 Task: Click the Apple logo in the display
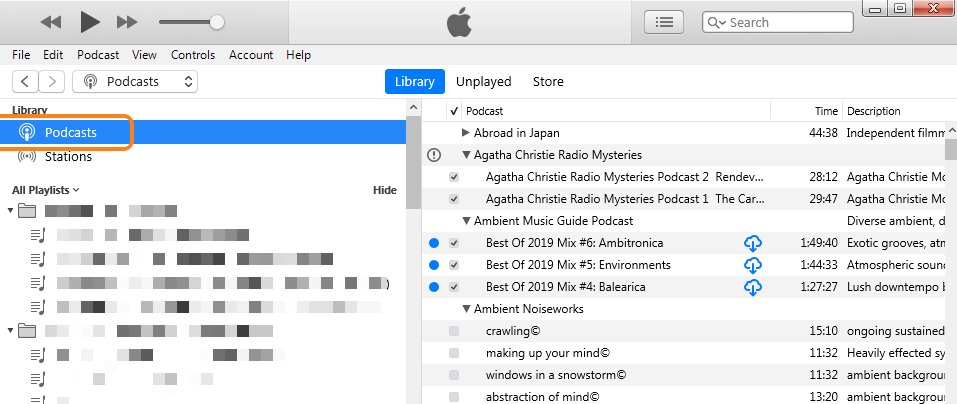(x=459, y=23)
